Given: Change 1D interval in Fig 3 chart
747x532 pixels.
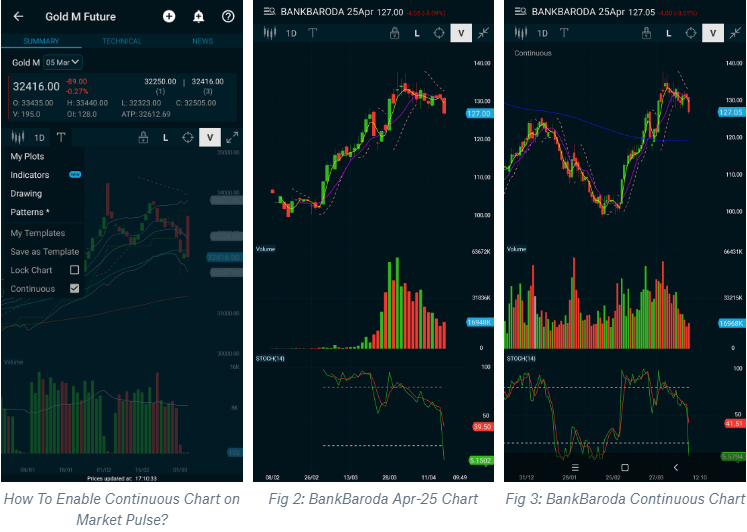Looking at the screenshot, I should 542,33.
